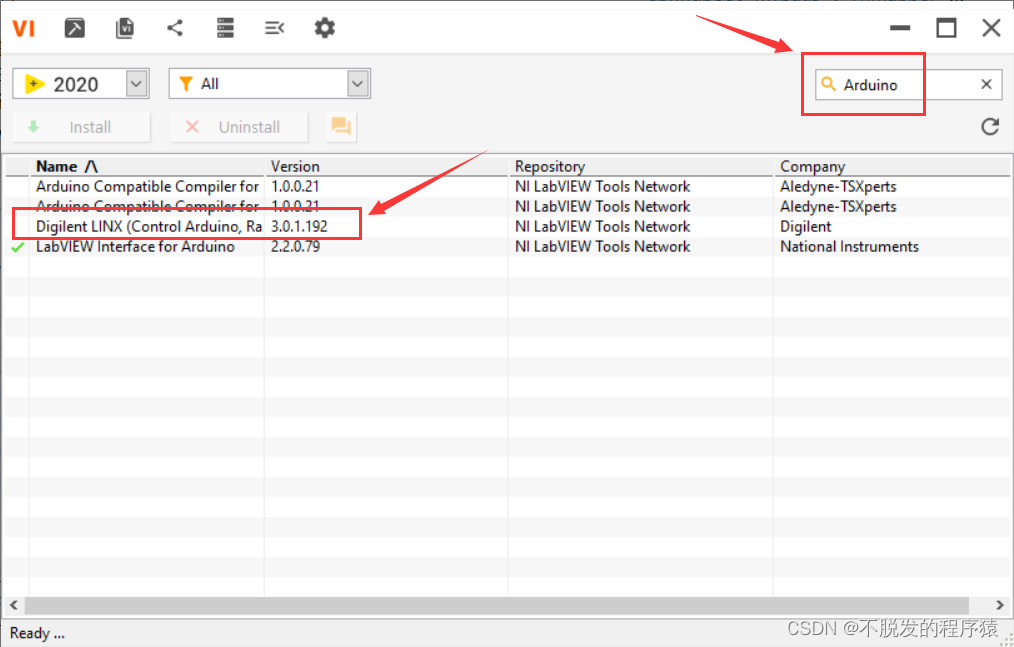
Task: Click the green checkmark beside LabVIEW Interface for Arduino
Action: tap(15, 246)
